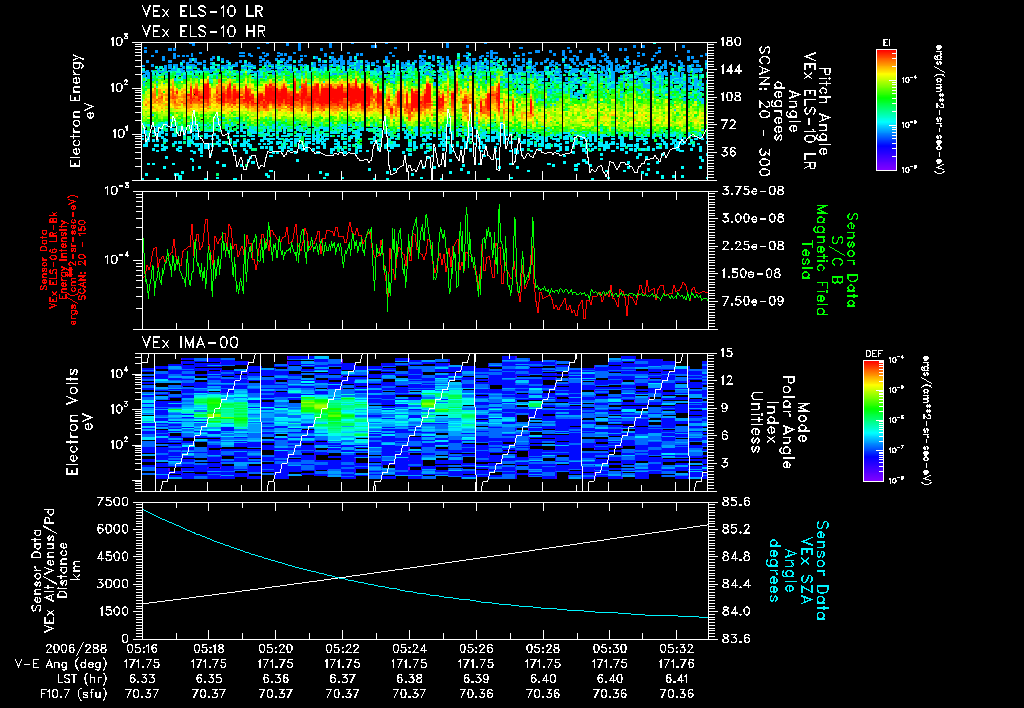Click the 'VEx IMA-00' panel label

coord(191,342)
